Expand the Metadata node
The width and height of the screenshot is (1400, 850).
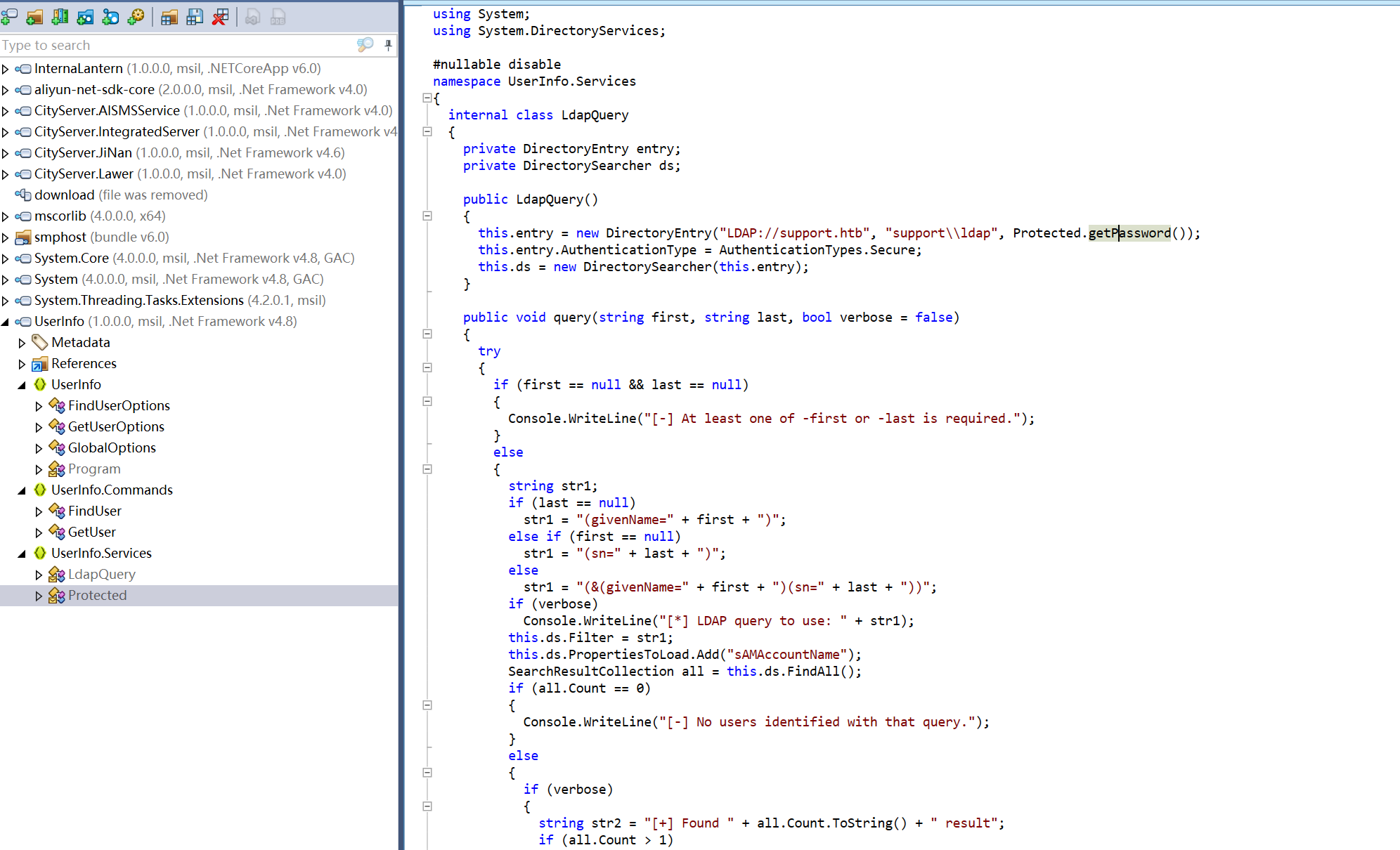[22, 343]
